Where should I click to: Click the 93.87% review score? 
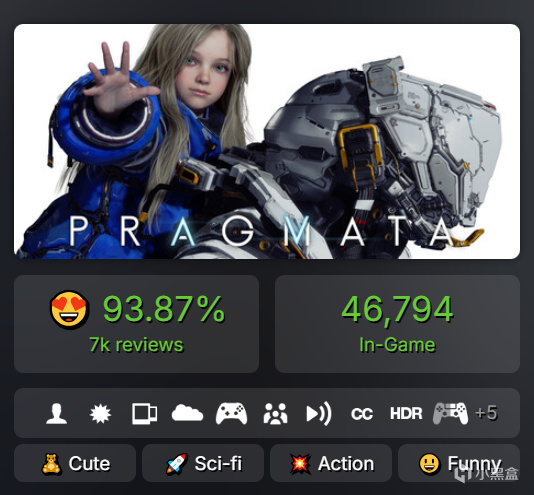[x=164, y=309]
